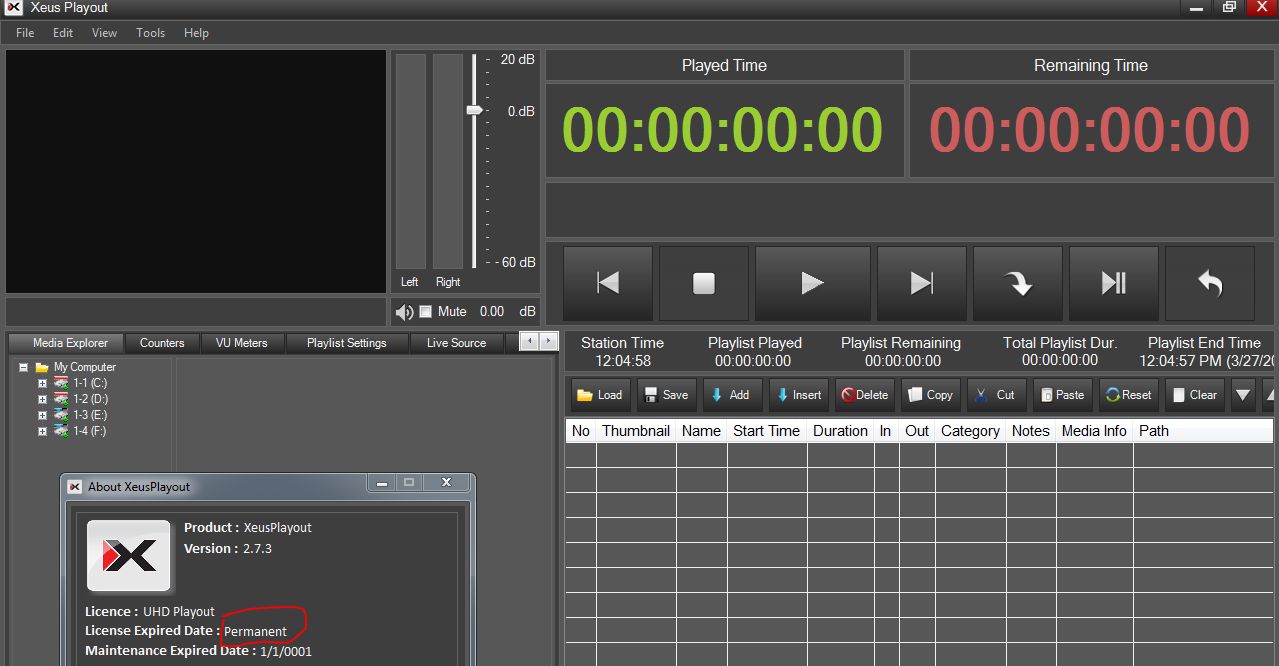Viewport: 1279px width, 666px height.
Task: Click the Media Info column header
Action: [1094, 431]
